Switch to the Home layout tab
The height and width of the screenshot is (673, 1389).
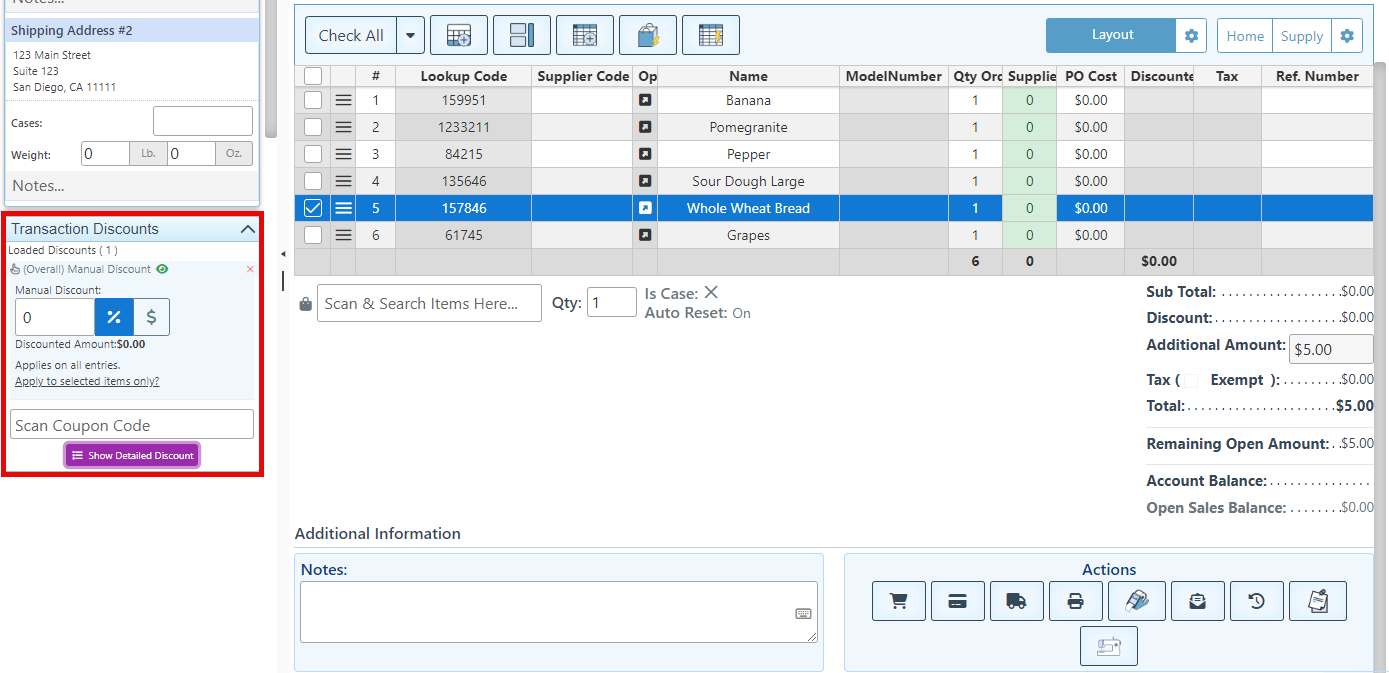tap(1245, 36)
